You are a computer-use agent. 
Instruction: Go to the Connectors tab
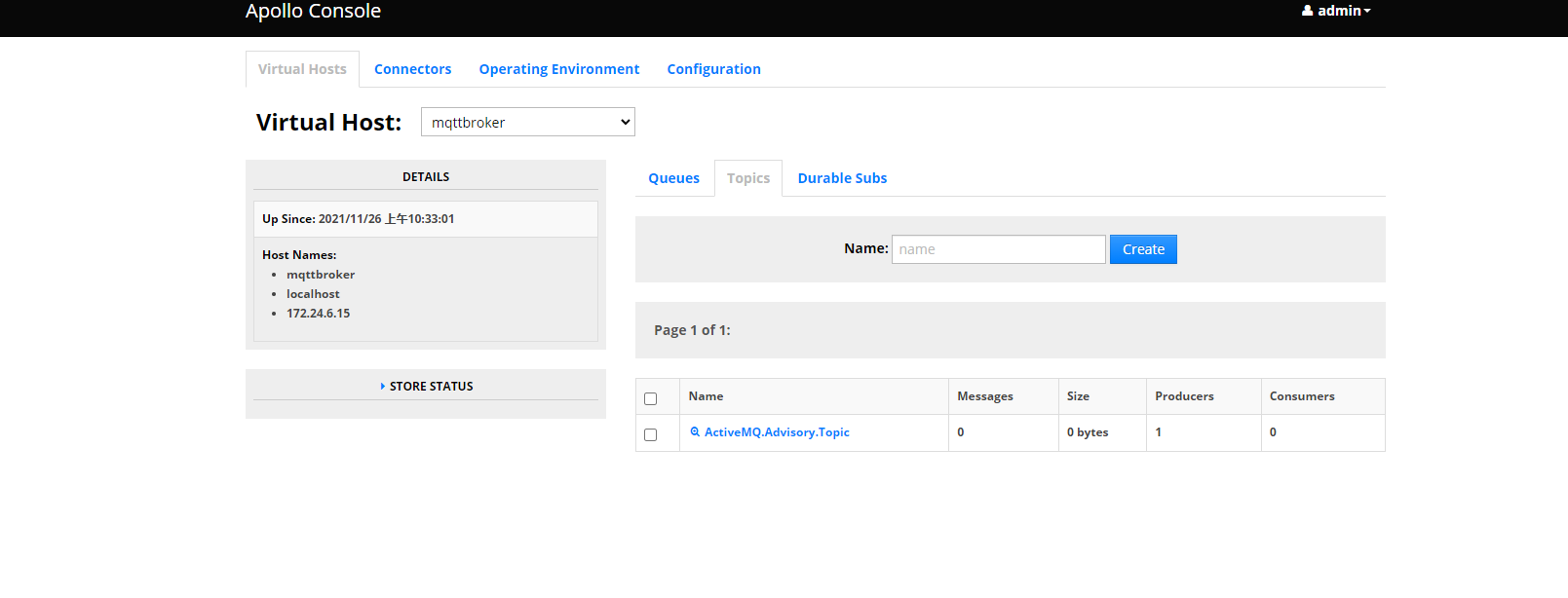412,69
